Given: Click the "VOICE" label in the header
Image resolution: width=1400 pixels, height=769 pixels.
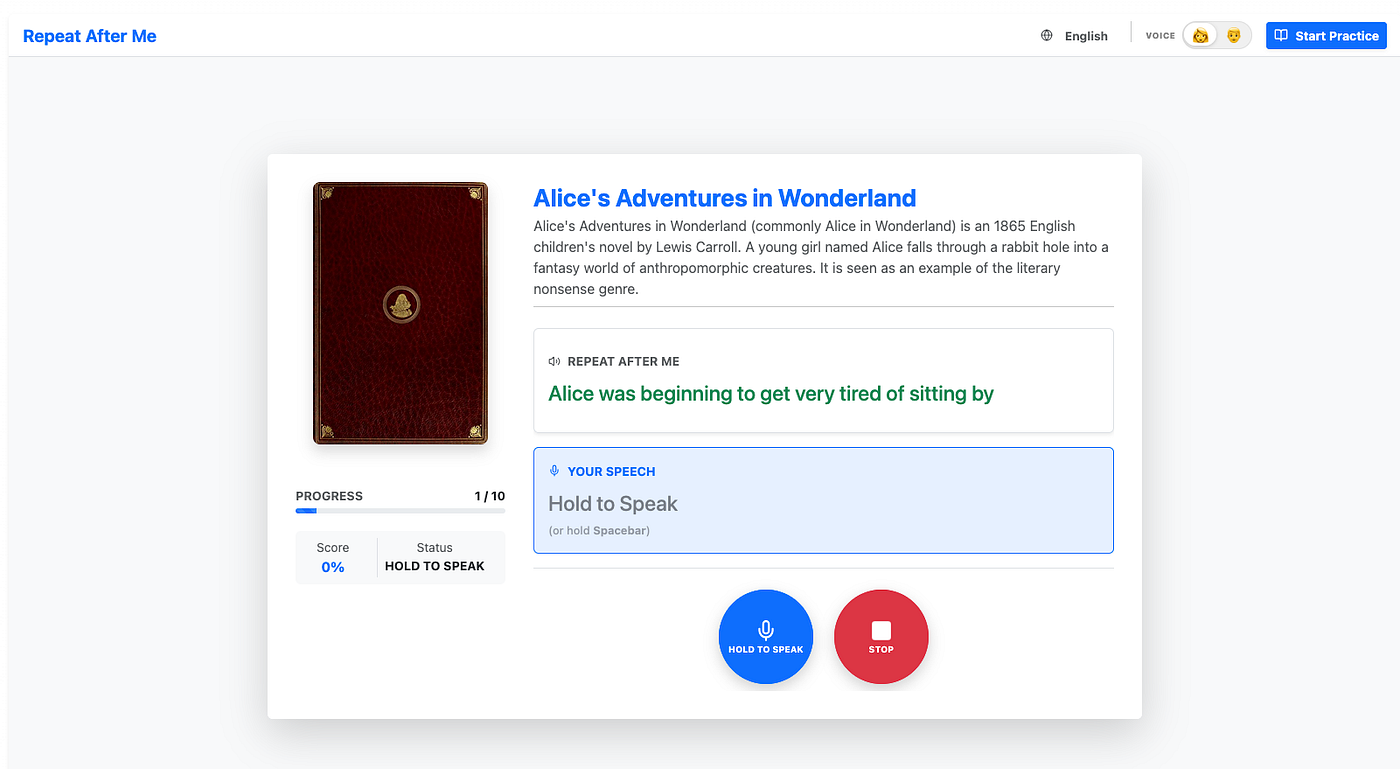Looking at the screenshot, I should pyautogui.click(x=1160, y=36).
